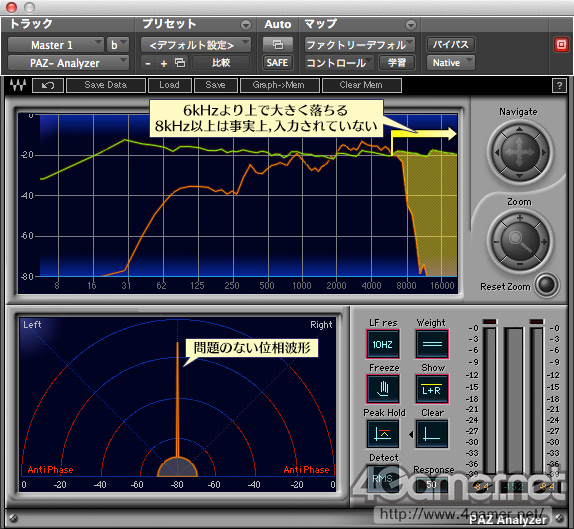Viewport: 574px width, 529px height.
Task: Click the copy preset settings icon
Action: [x=180, y=63]
